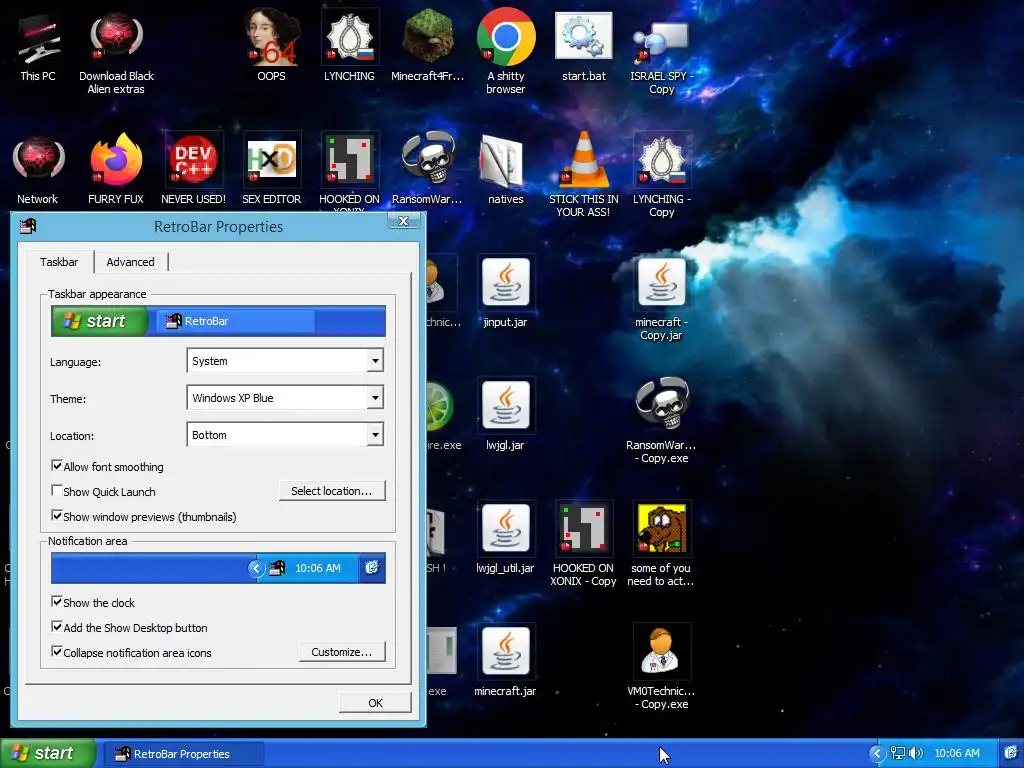Click the preview clock in Notification area
The height and width of the screenshot is (768, 1024).
point(318,568)
